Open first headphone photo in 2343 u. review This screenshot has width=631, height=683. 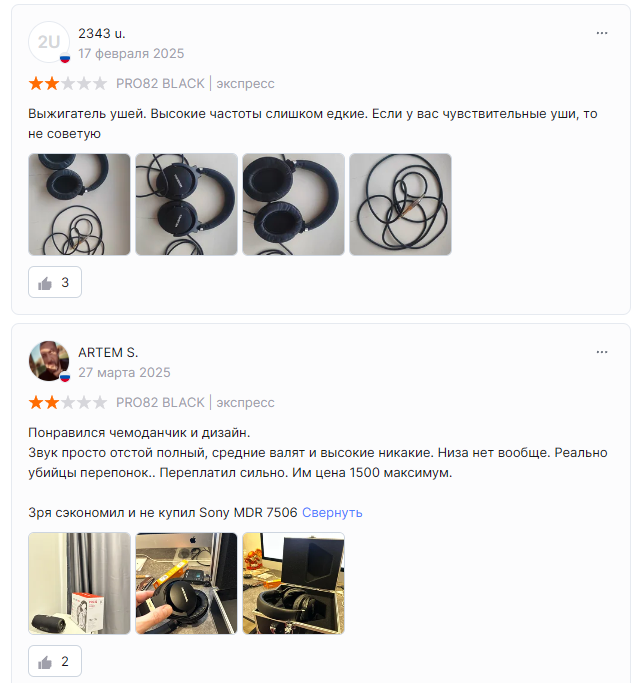[79, 204]
